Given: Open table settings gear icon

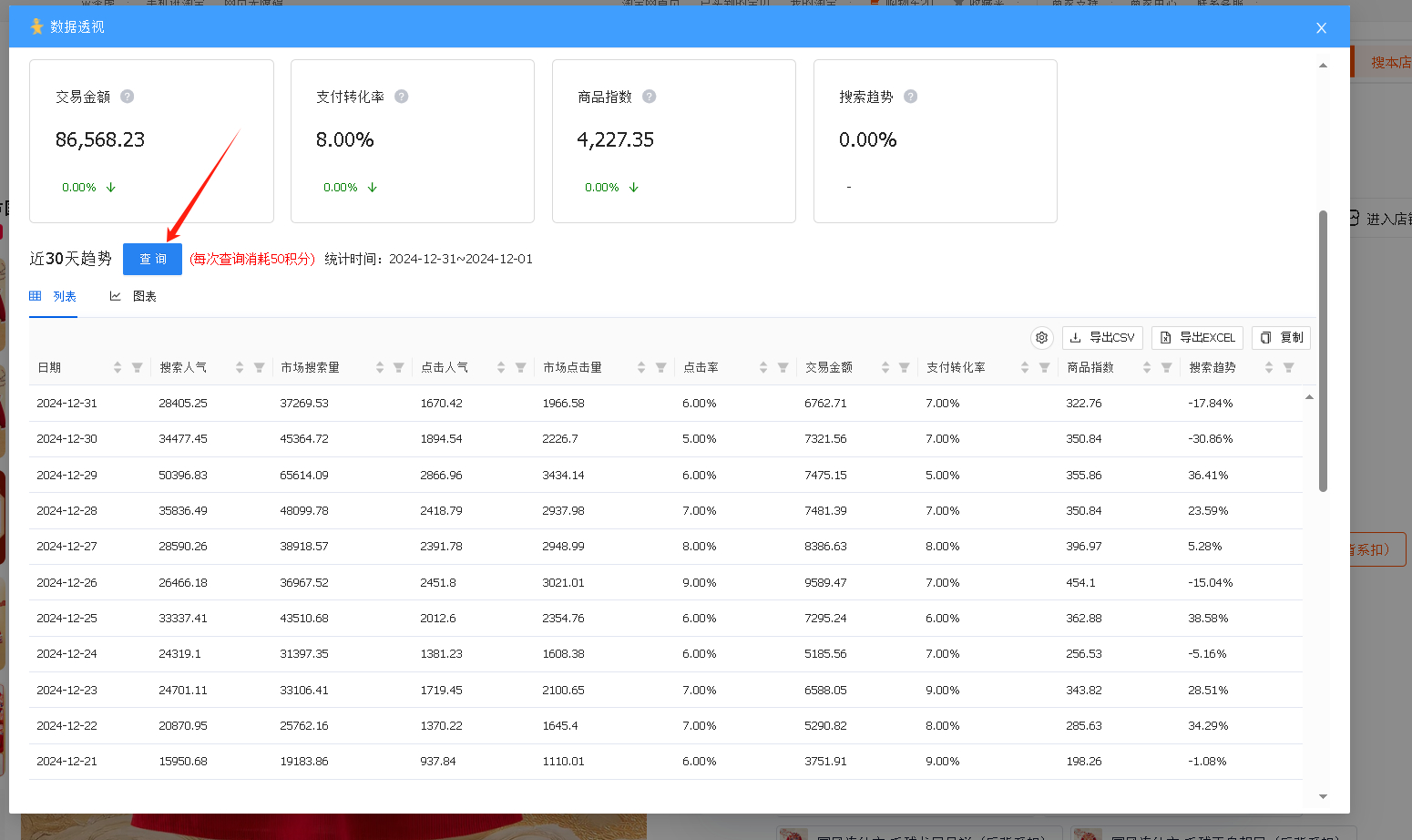Looking at the screenshot, I should (x=1042, y=338).
